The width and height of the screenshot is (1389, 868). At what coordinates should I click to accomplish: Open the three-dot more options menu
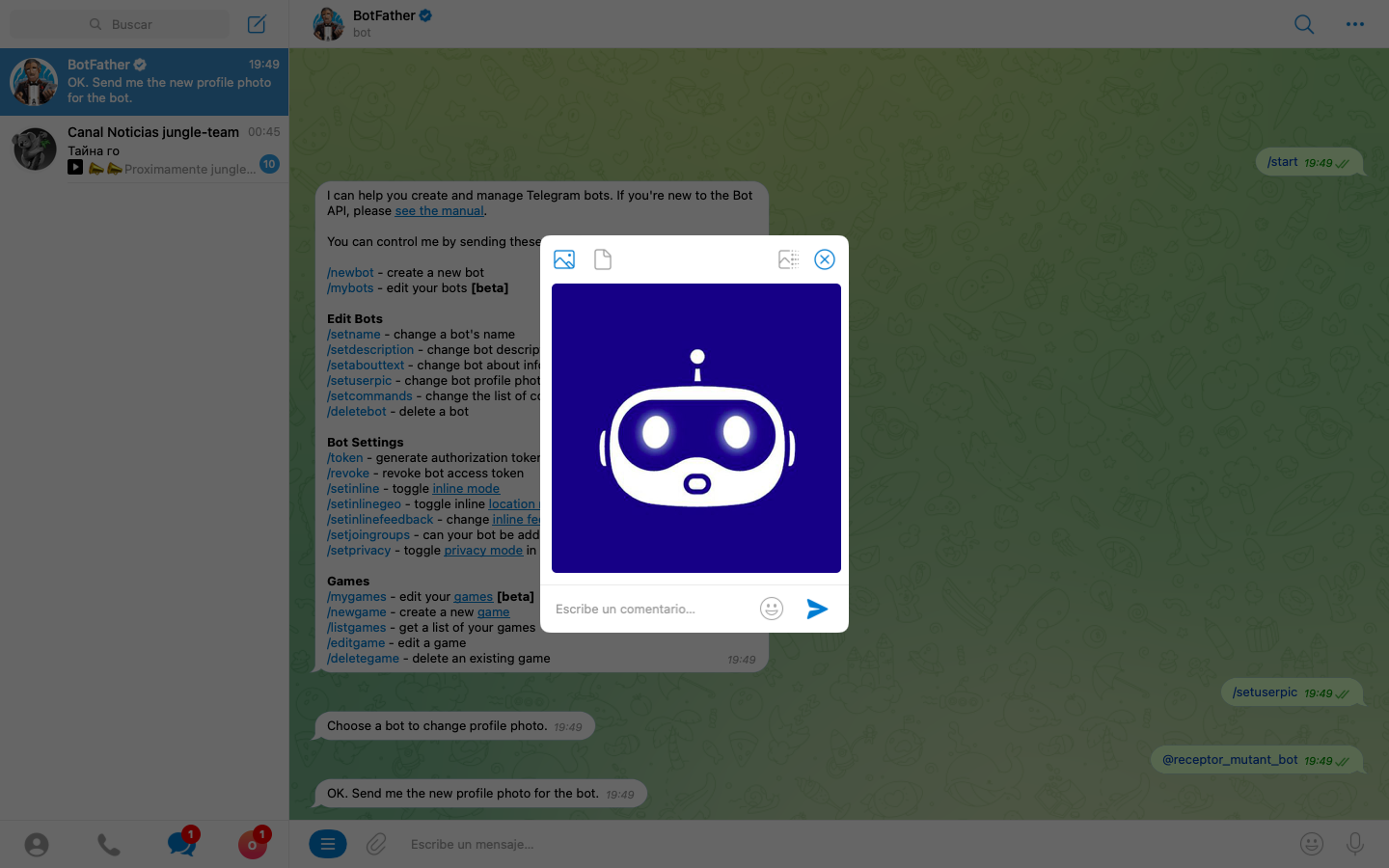(1355, 24)
